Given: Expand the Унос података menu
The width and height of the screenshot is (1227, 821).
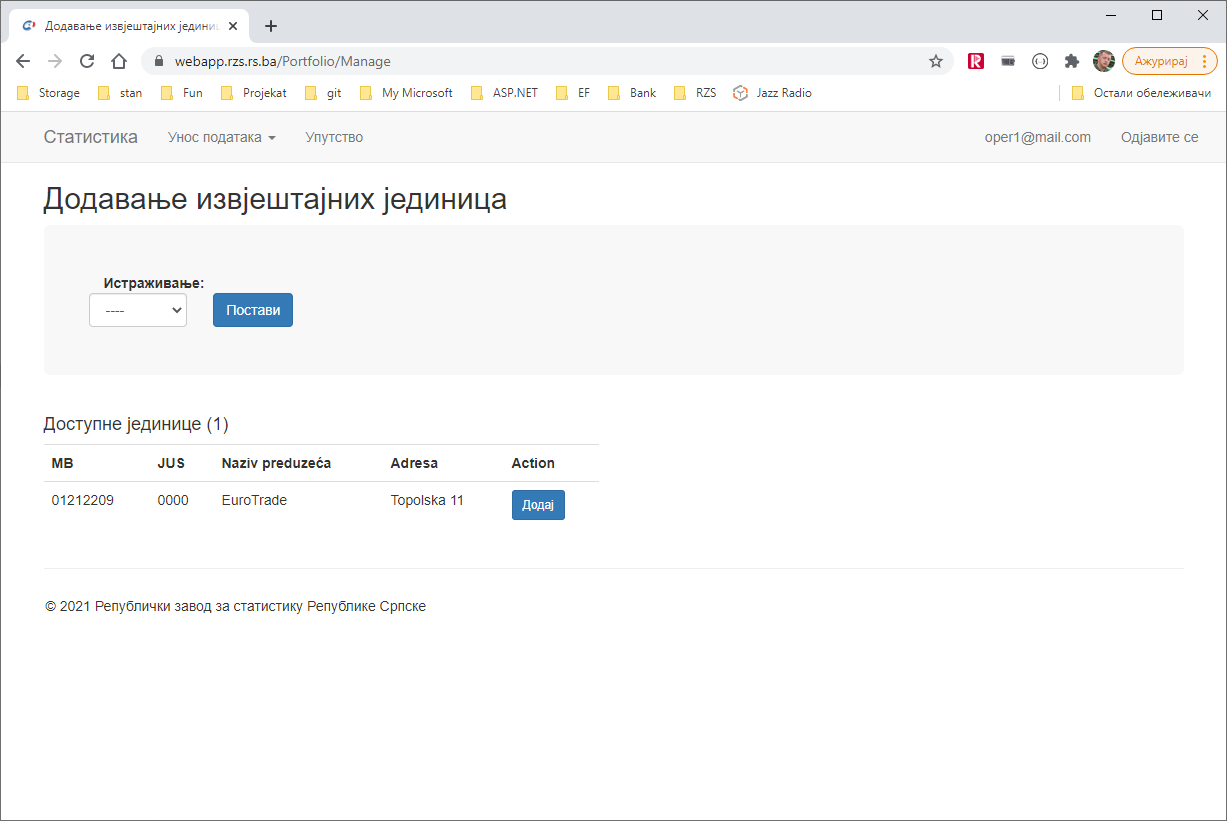Looking at the screenshot, I should click(x=221, y=137).
